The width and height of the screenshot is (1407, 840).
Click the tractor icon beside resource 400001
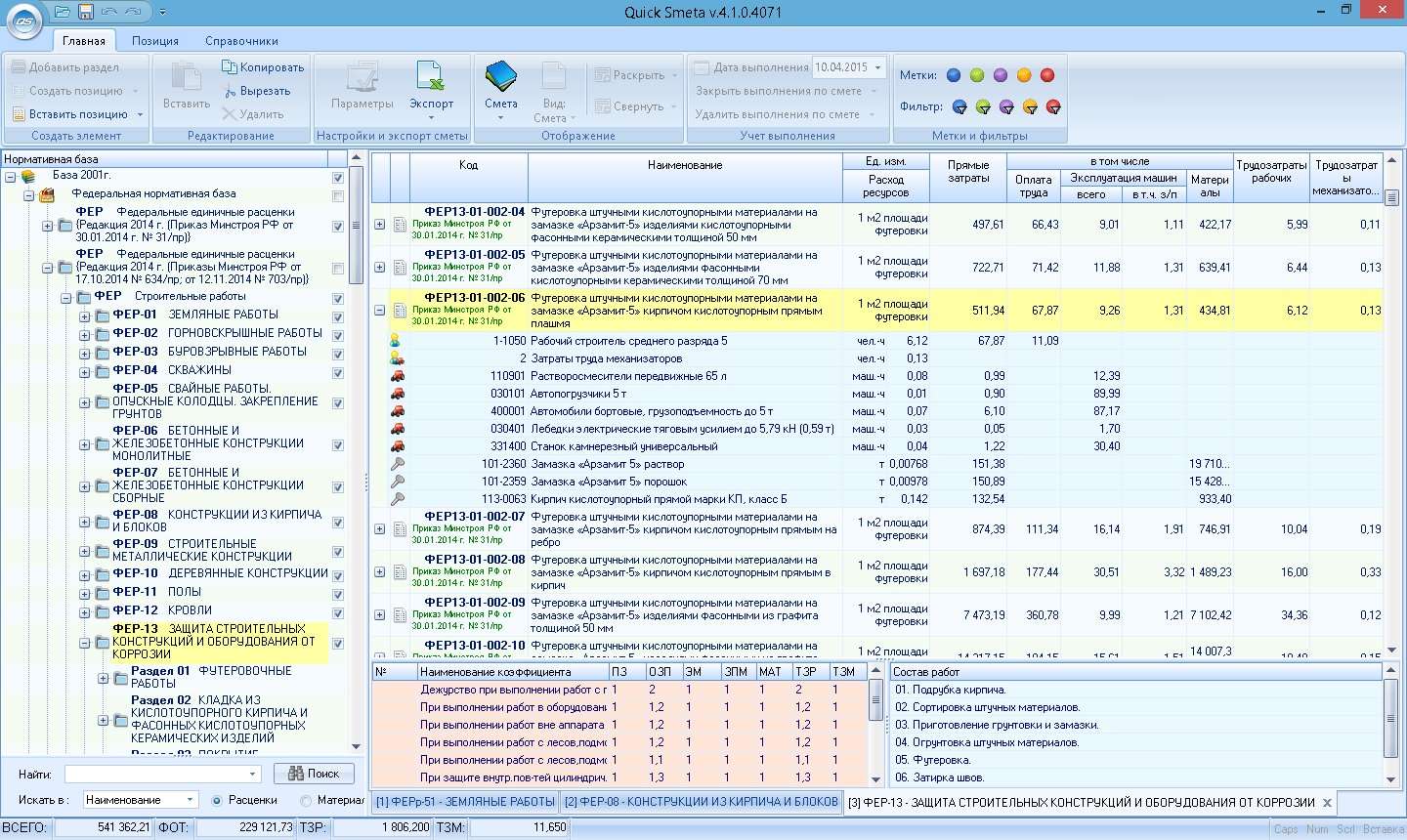pyautogui.click(x=397, y=411)
